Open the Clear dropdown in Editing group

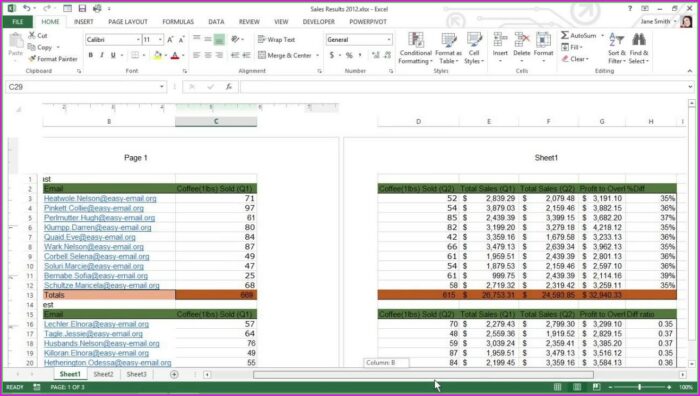pyautogui.click(x=575, y=58)
